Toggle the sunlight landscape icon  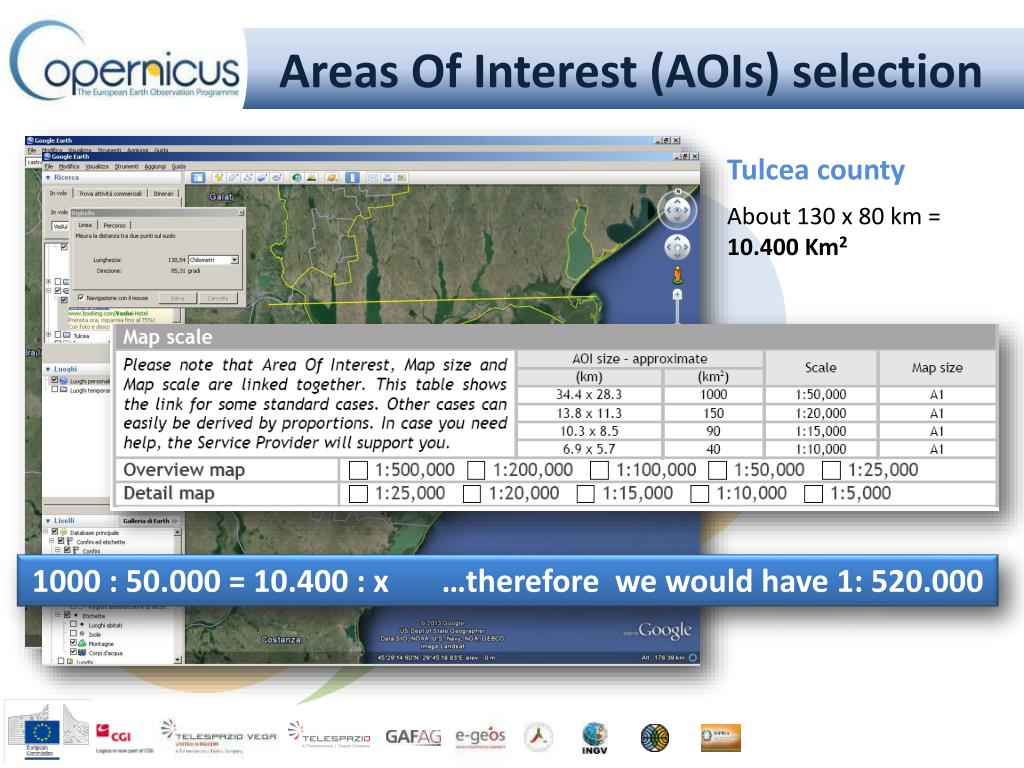pos(312,178)
